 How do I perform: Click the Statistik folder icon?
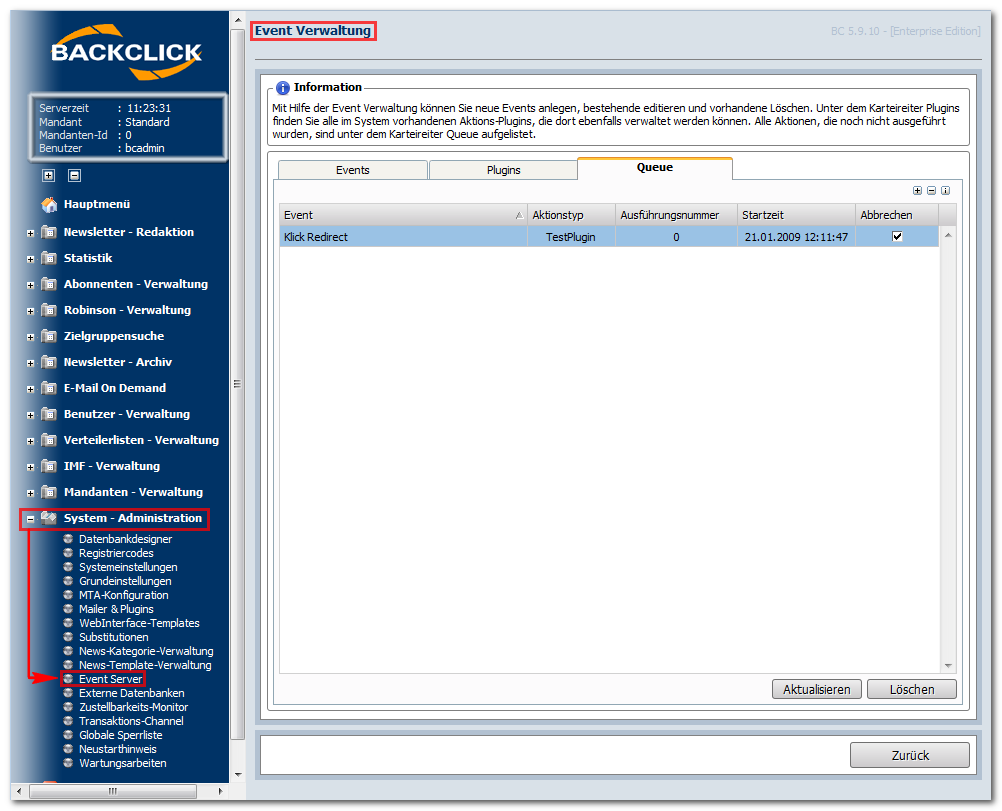49,258
